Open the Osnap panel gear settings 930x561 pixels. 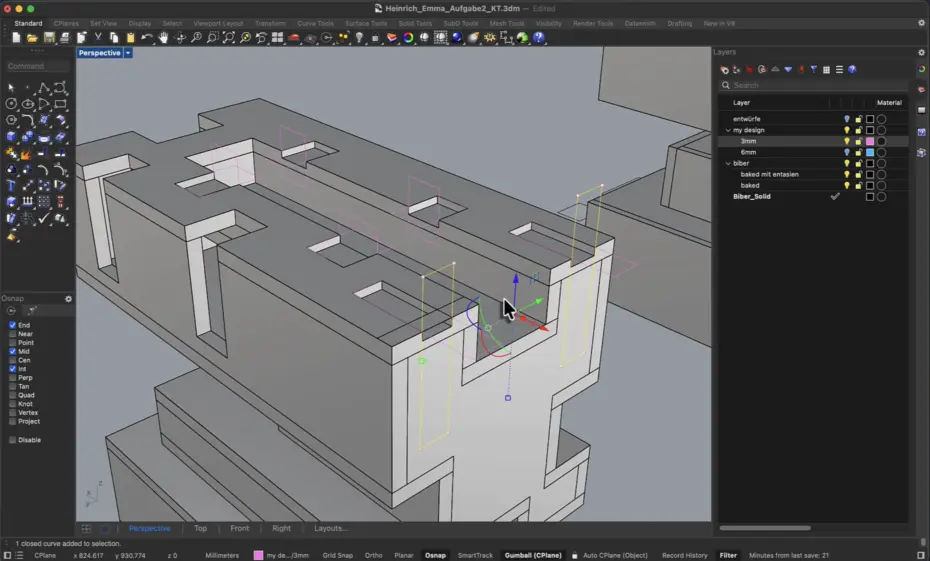pos(68,298)
